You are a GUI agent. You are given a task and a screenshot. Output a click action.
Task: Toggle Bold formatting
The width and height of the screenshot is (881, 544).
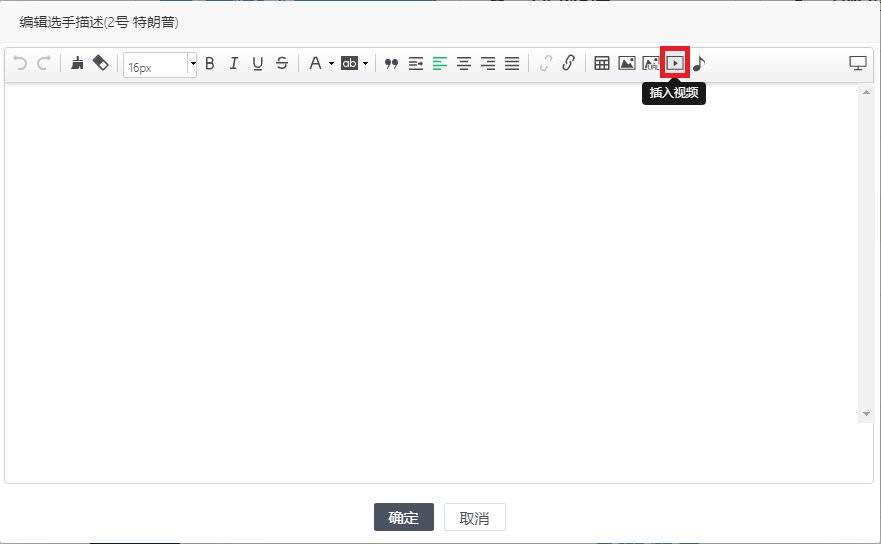210,63
